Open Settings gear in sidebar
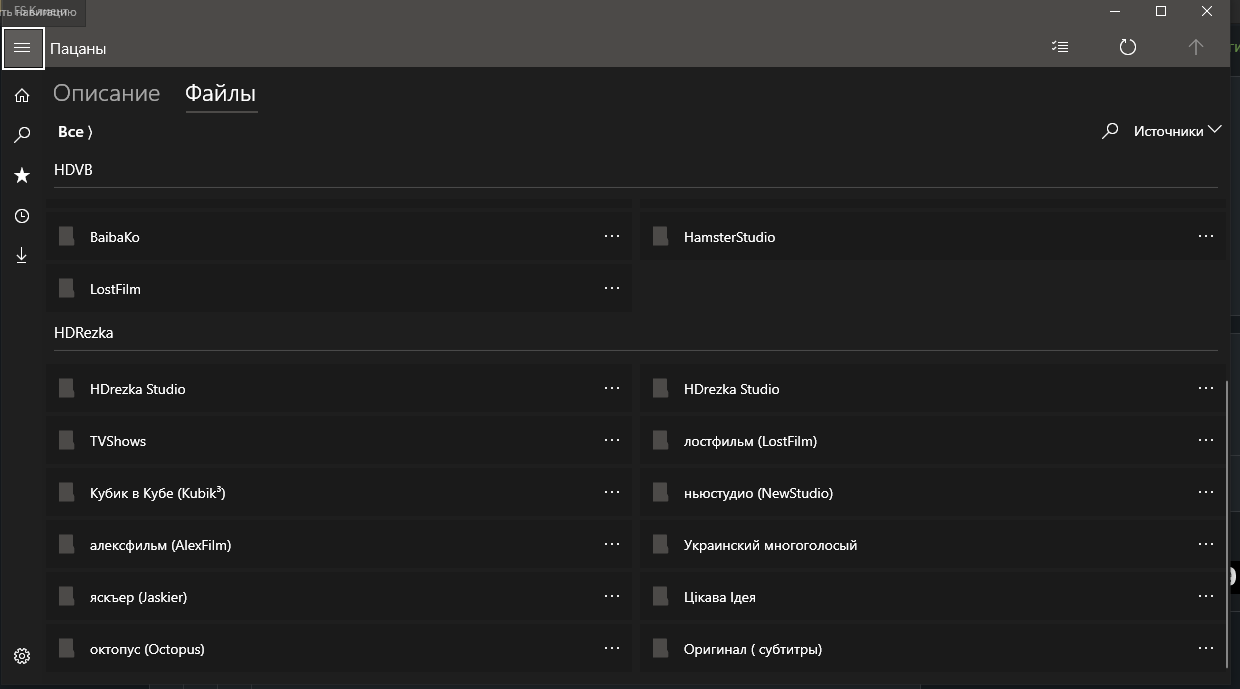This screenshot has height=689, width=1240. pos(22,656)
